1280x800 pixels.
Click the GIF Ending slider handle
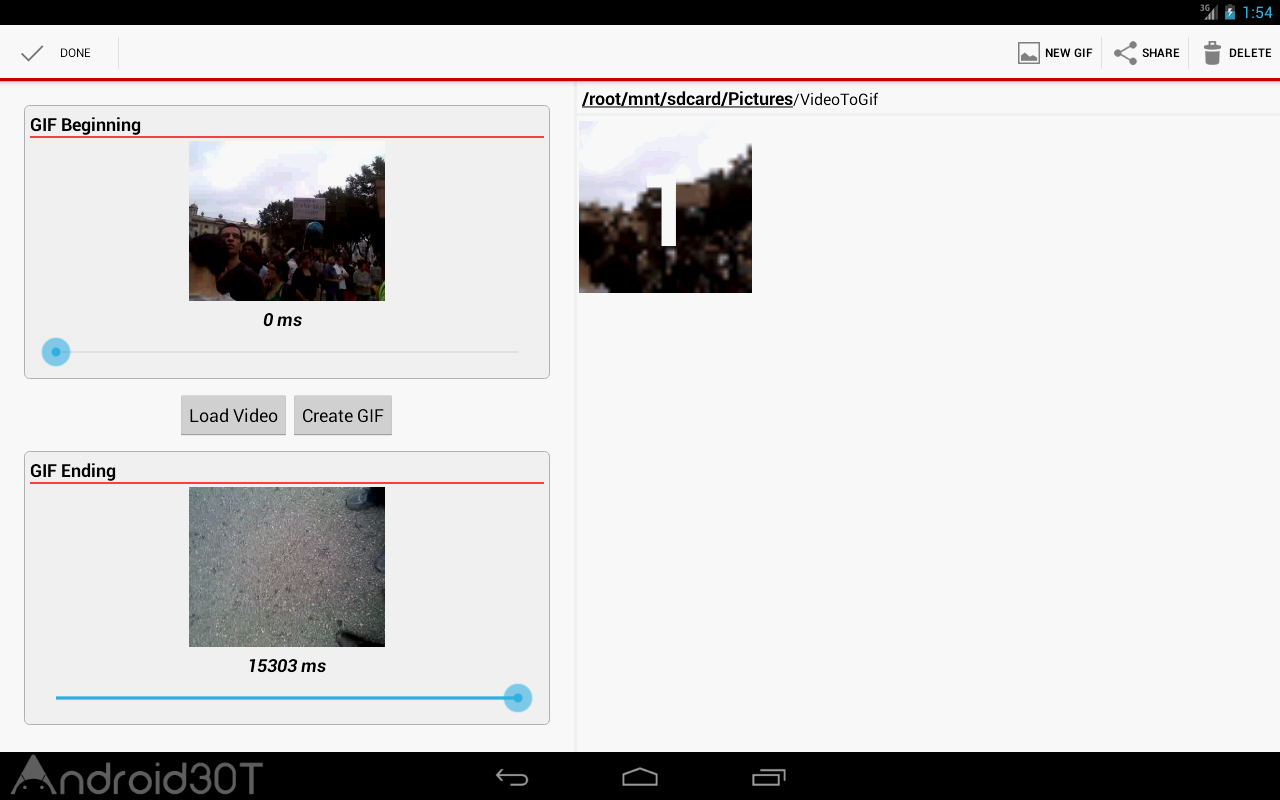click(x=518, y=698)
